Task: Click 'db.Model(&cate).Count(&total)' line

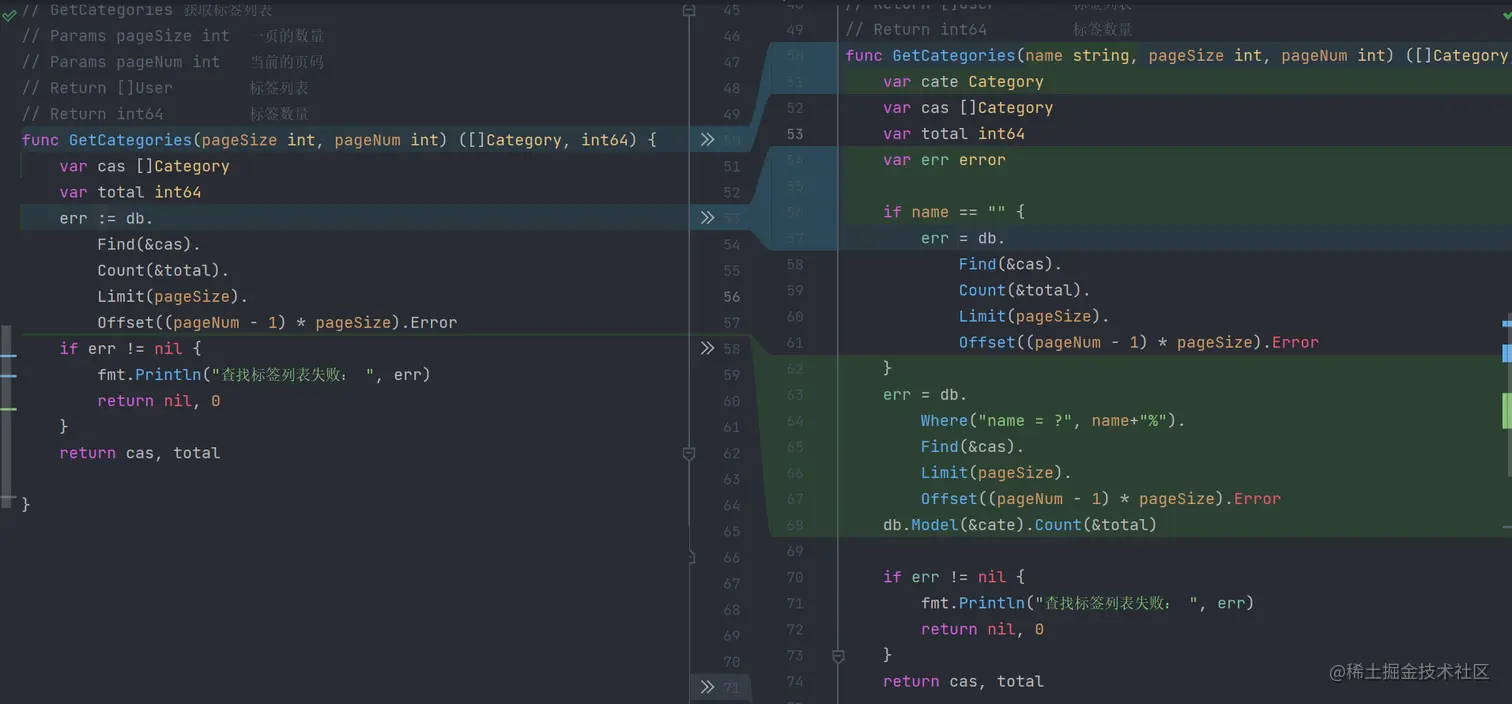Action: [x=1019, y=525]
